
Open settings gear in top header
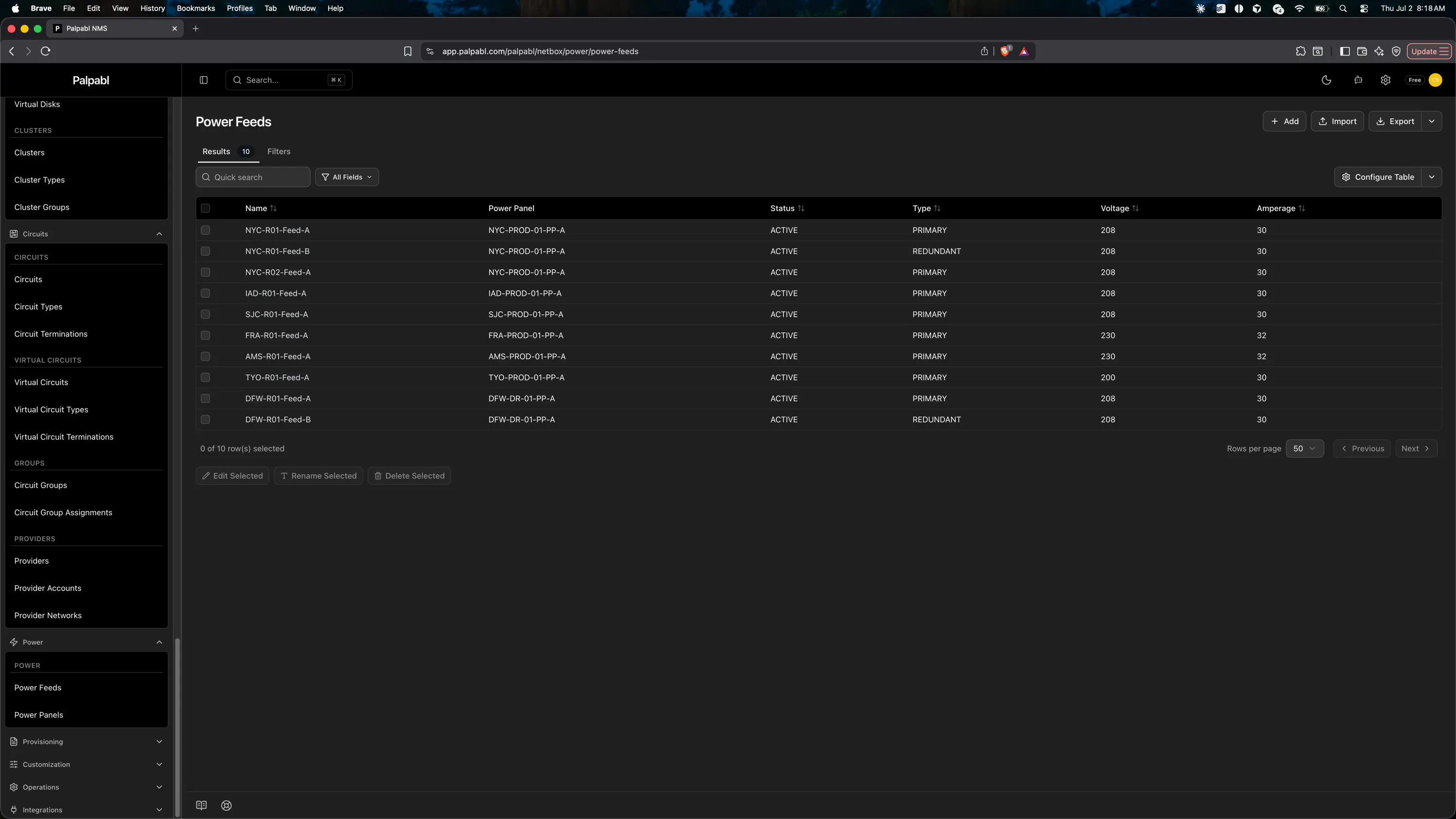click(1385, 80)
